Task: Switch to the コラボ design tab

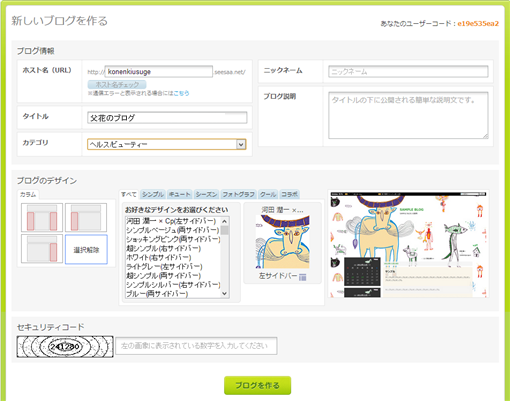Action: 289,194
